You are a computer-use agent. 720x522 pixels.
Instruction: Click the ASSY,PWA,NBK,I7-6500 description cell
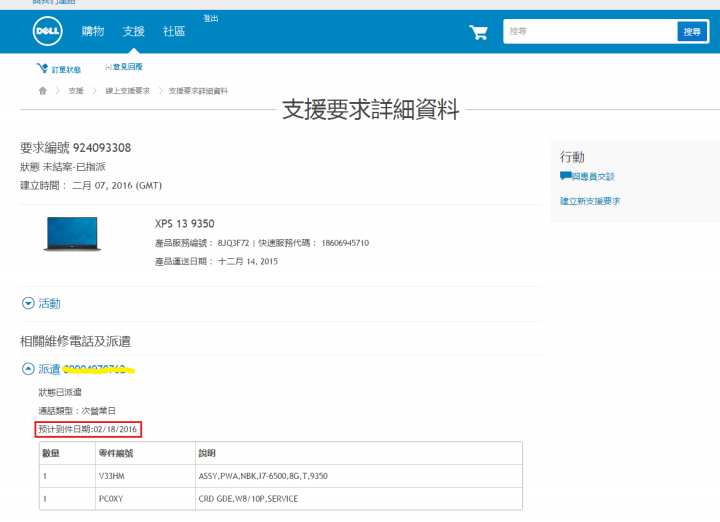click(359, 476)
